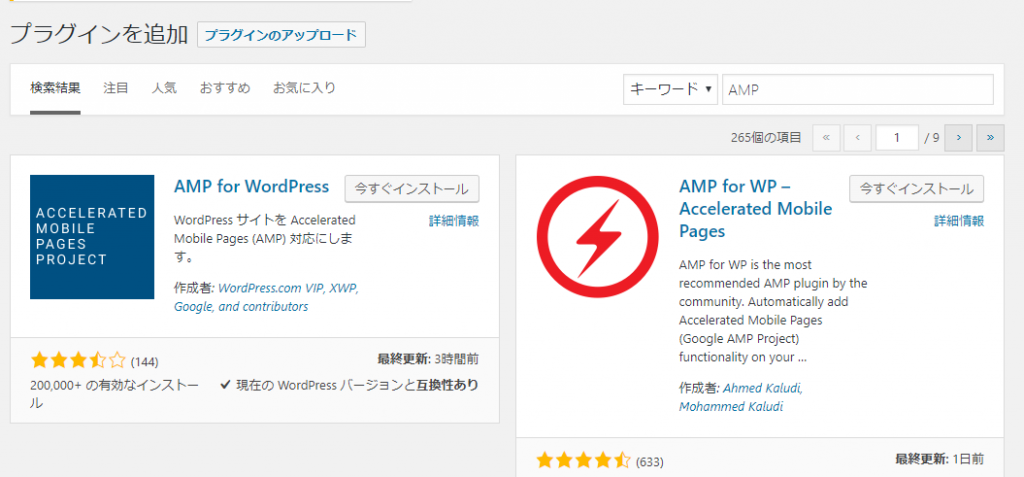Click the 200,000+ の有効なインストール text
Viewport: 1024px width, 477px height.
coord(115,394)
